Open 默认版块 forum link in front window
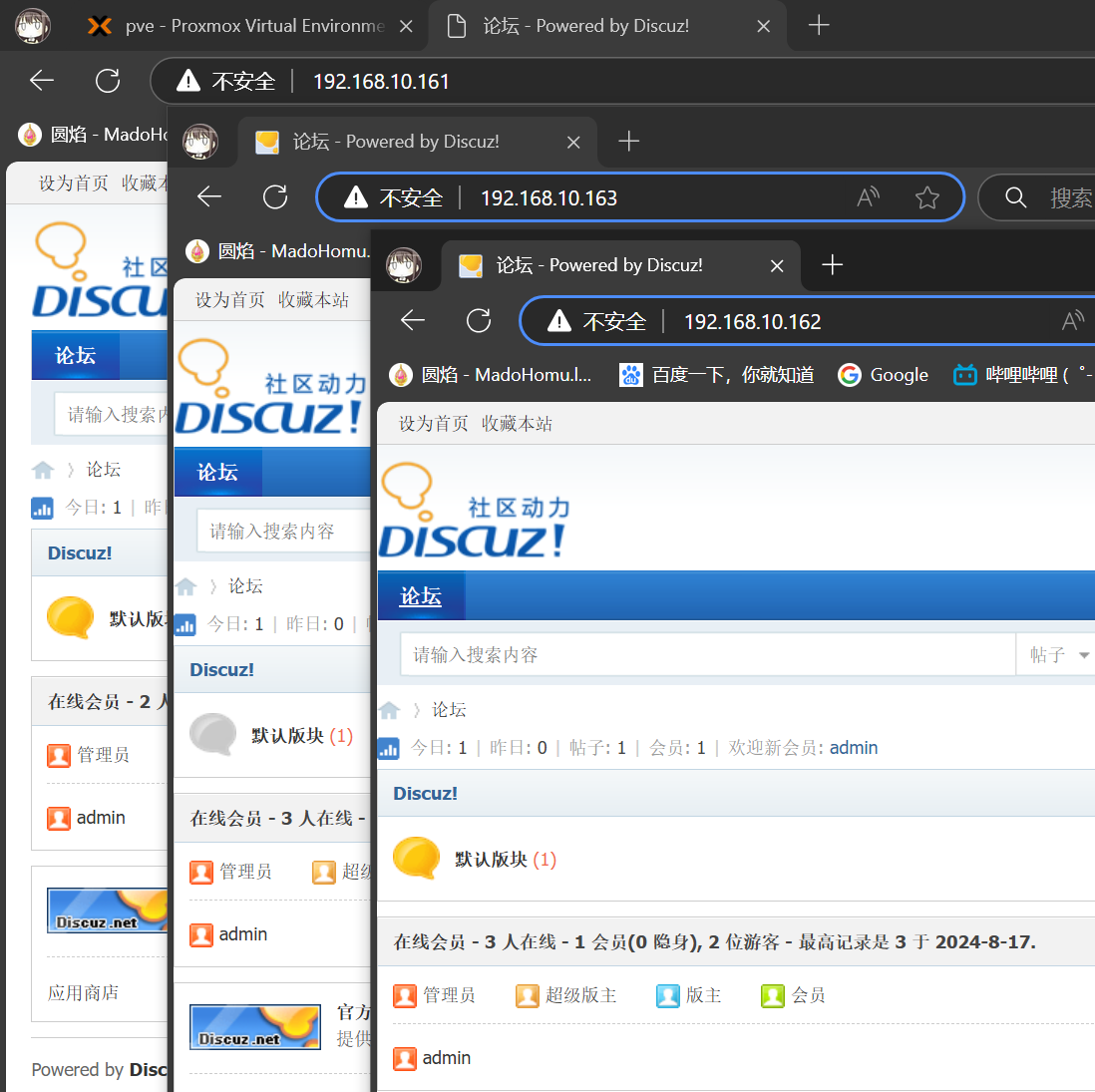Image resolution: width=1095 pixels, height=1092 pixels. [491, 859]
